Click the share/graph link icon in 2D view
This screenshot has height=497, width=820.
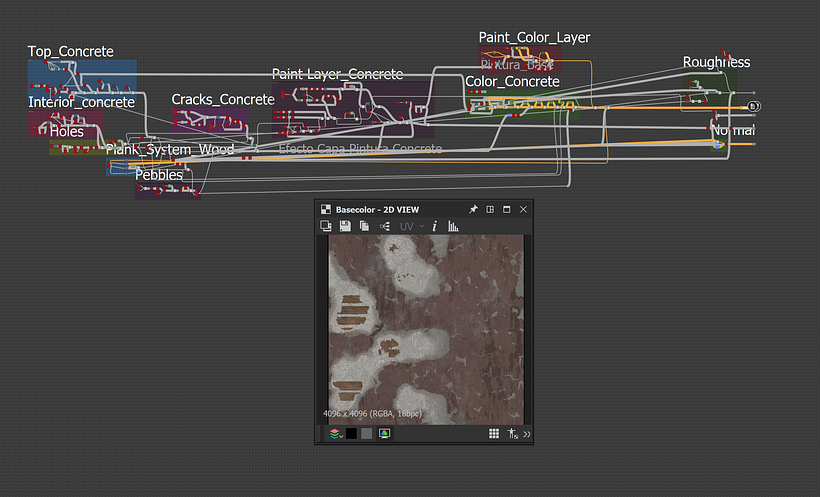coord(385,227)
